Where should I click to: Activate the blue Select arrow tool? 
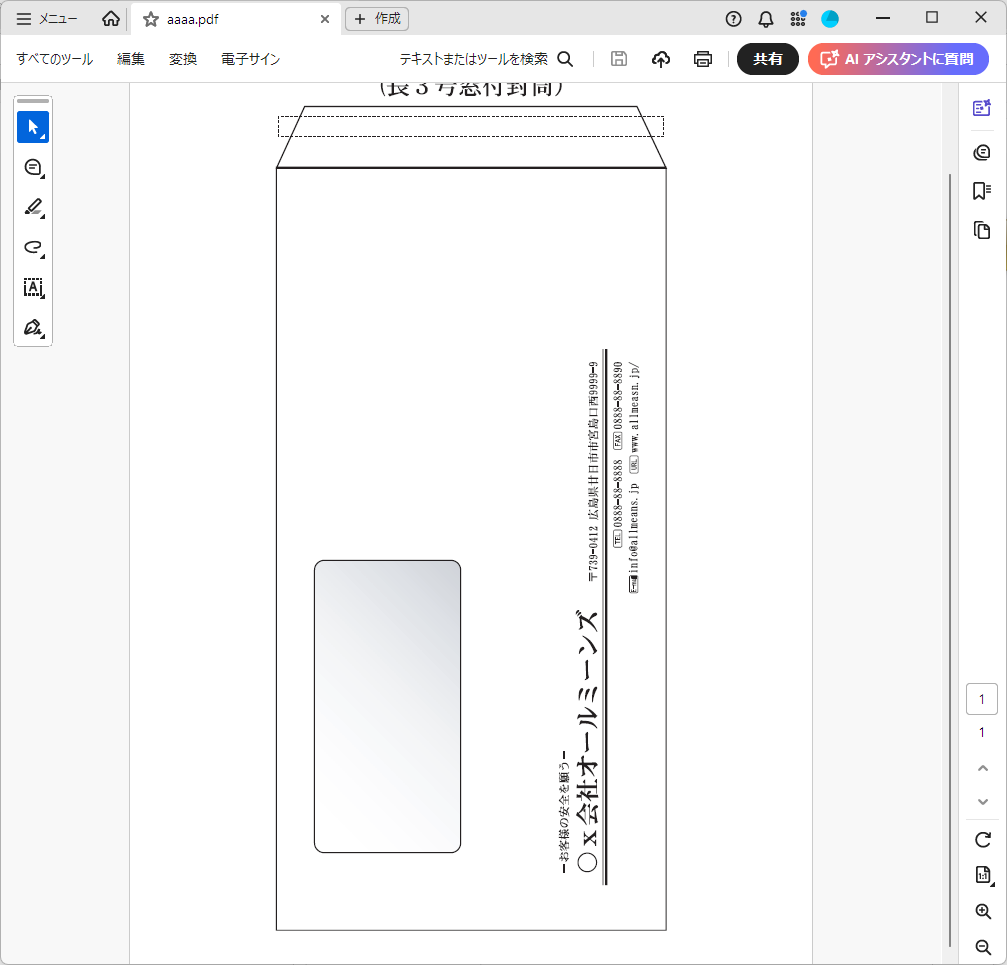[33, 127]
